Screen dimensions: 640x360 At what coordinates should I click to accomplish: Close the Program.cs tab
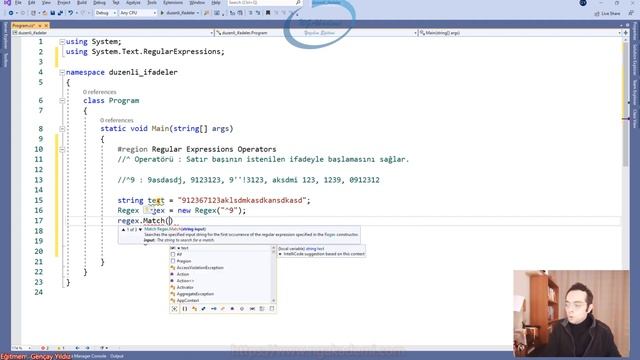pyautogui.click(x=46, y=25)
